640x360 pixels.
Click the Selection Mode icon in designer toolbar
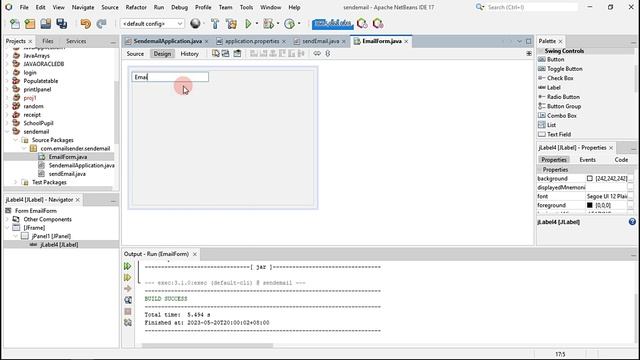coord(216,53)
